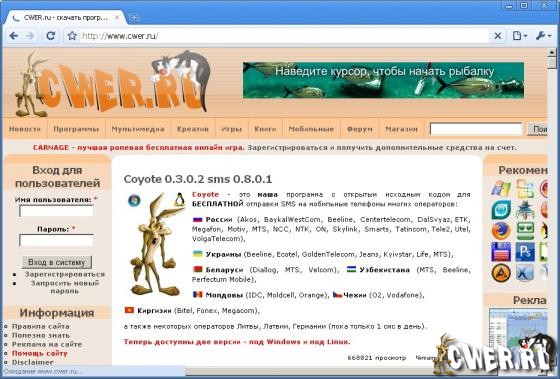Stop loading with the X beside address bar
This screenshot has width=560, height=379.
point(498,36)
